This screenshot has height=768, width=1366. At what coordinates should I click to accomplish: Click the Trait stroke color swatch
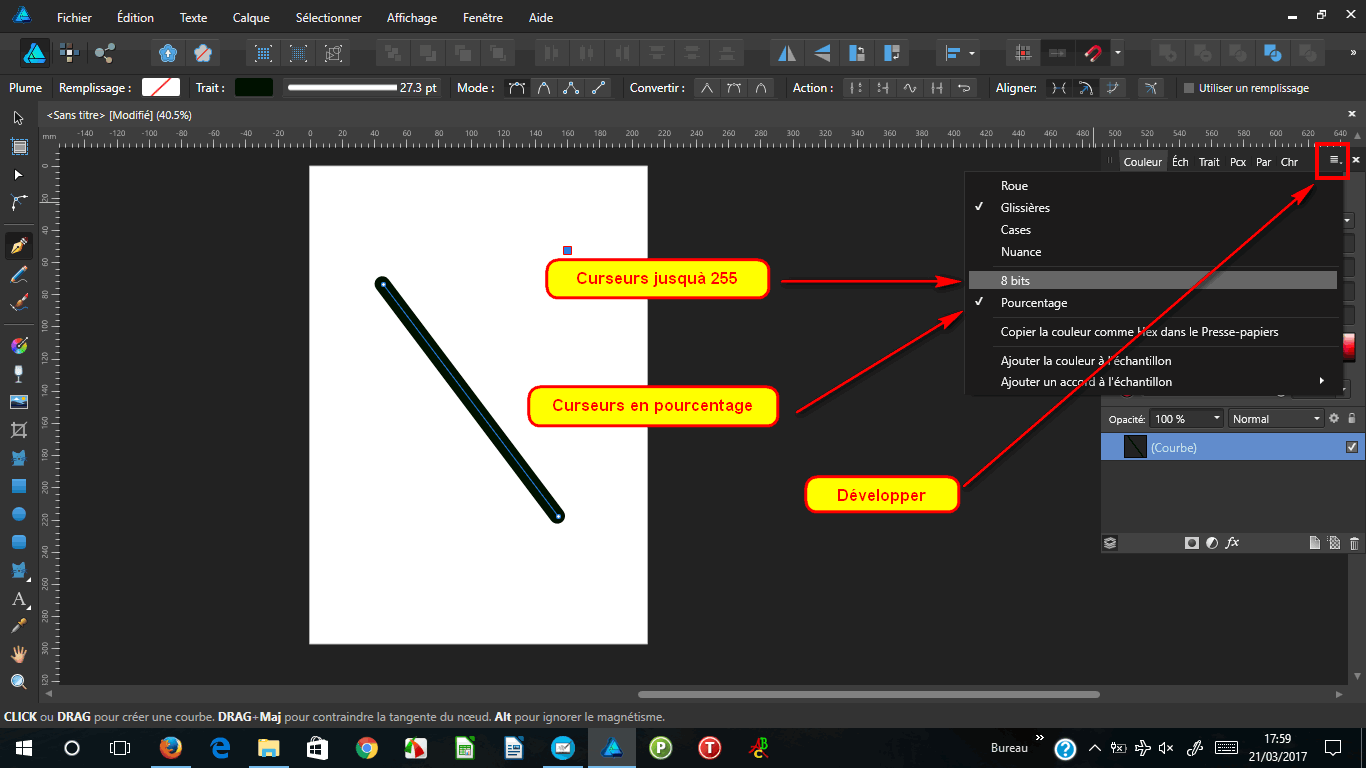[x=254, y=88]
